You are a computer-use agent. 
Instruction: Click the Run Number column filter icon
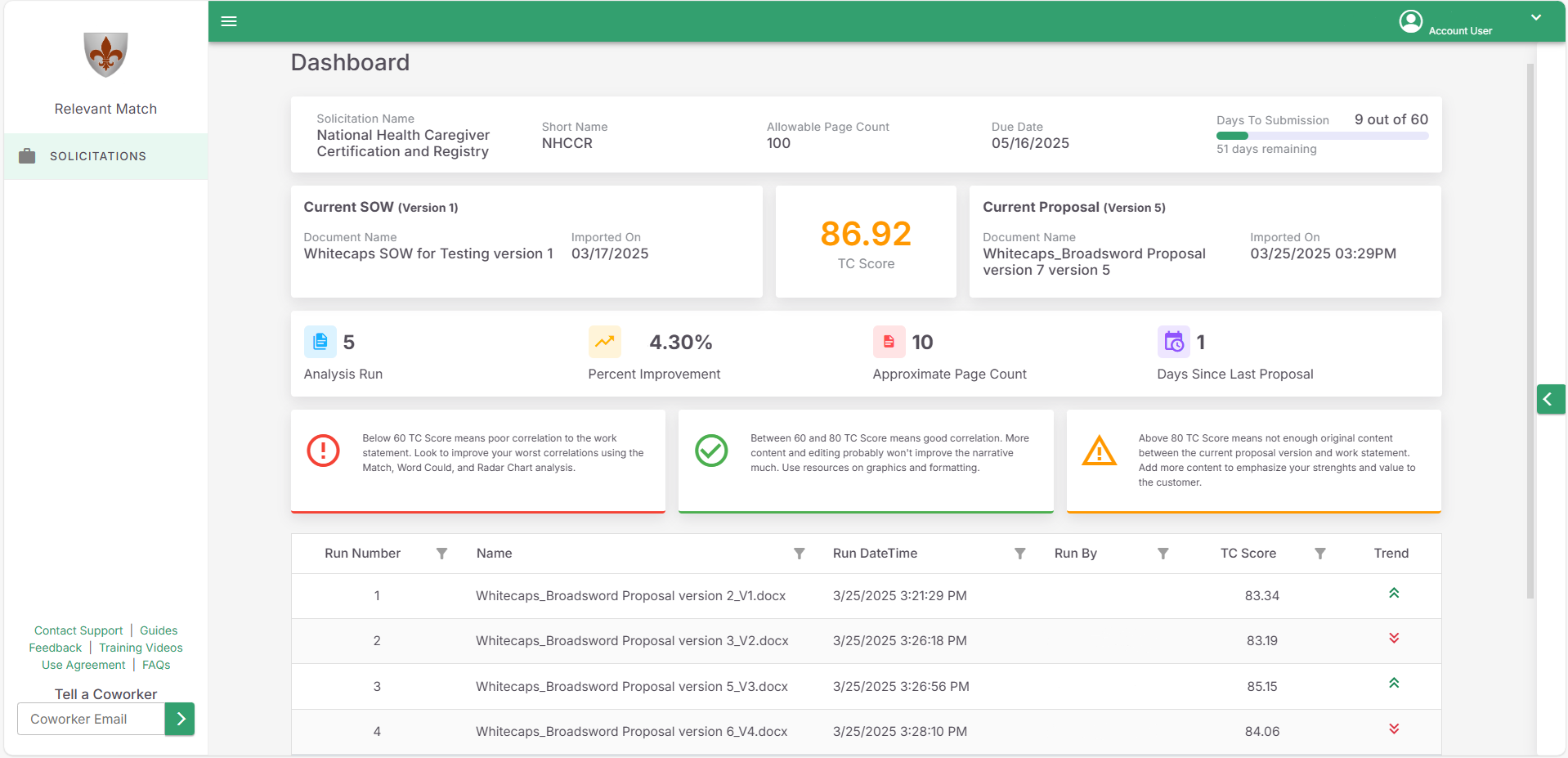coord(441,554)
